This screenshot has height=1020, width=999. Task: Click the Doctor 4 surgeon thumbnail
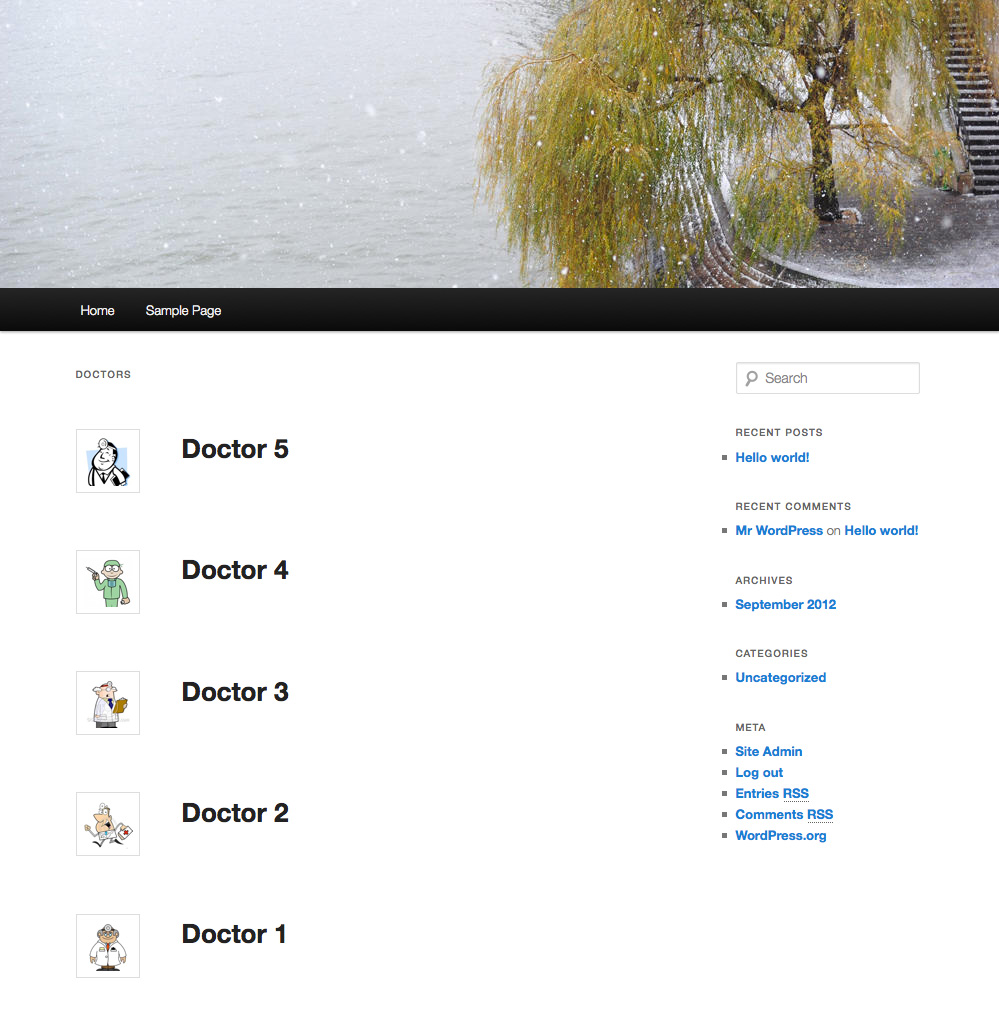[x=108, y=582]
